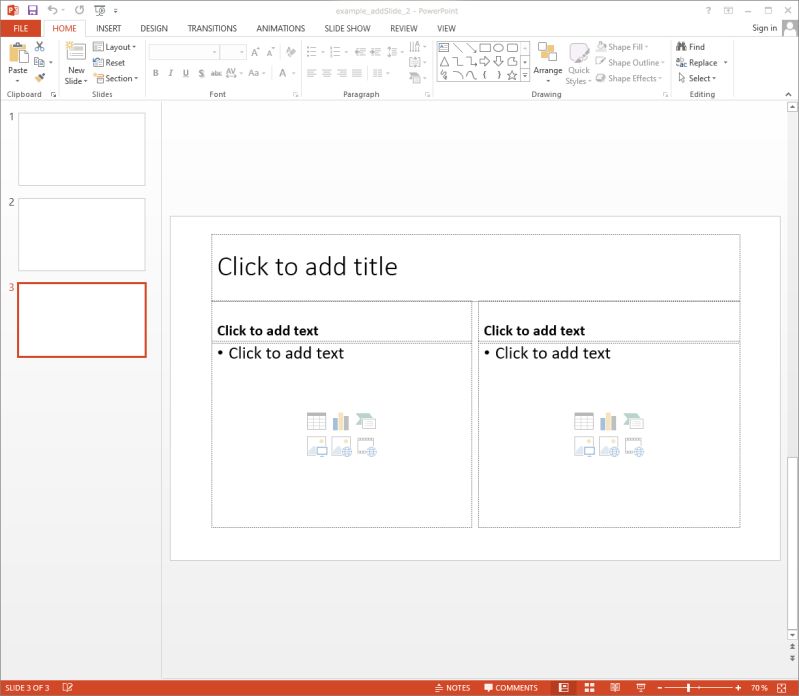Click the zoom slider handle
This screenshot has height=696, width=799.
point(688,687)
